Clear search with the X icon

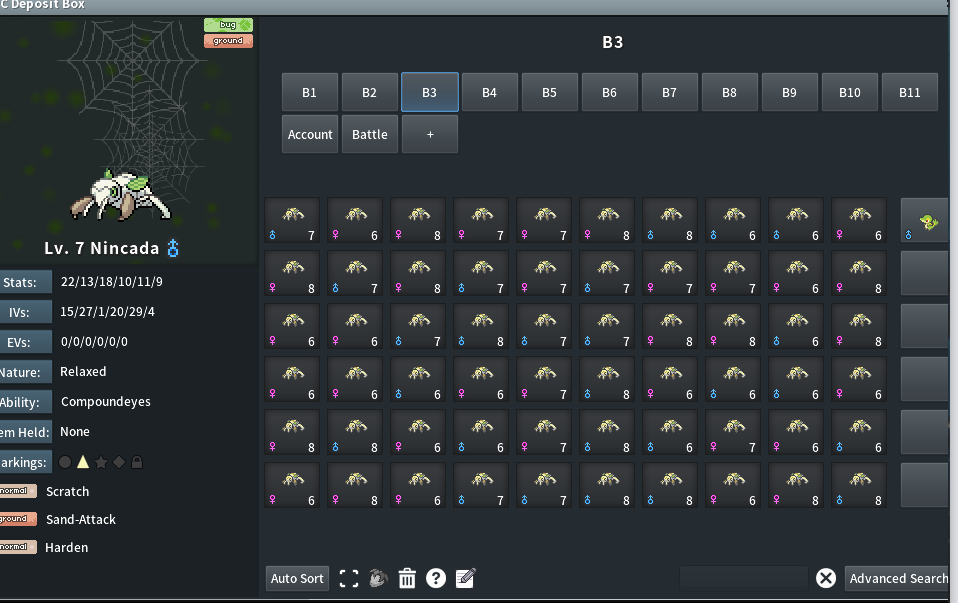[x=825, y=578]
